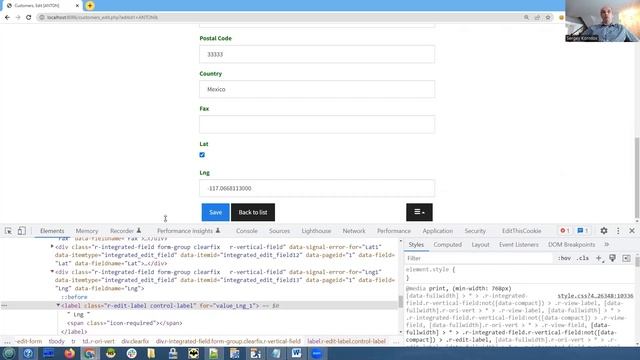Select td.r-ori-vert in the breadcrumb
This screenshot has width=640, height=360.
click(98, 341)
